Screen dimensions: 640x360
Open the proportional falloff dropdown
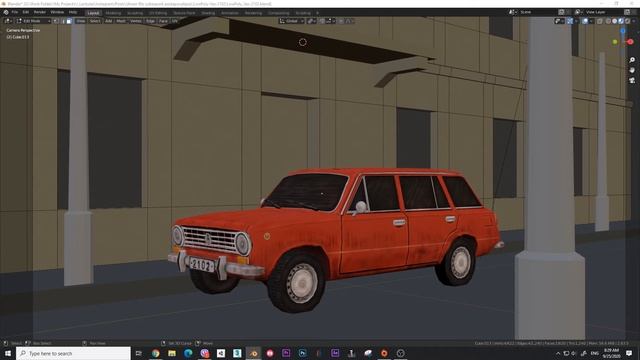coord(349,21)
